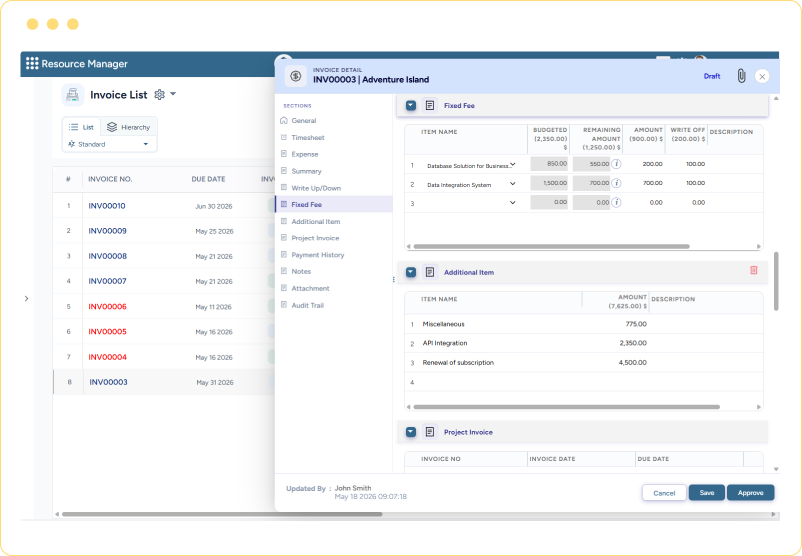Open the Resource Manager app grid icon
The height and width of the screenshot is (556, 802).
point(32,63)
